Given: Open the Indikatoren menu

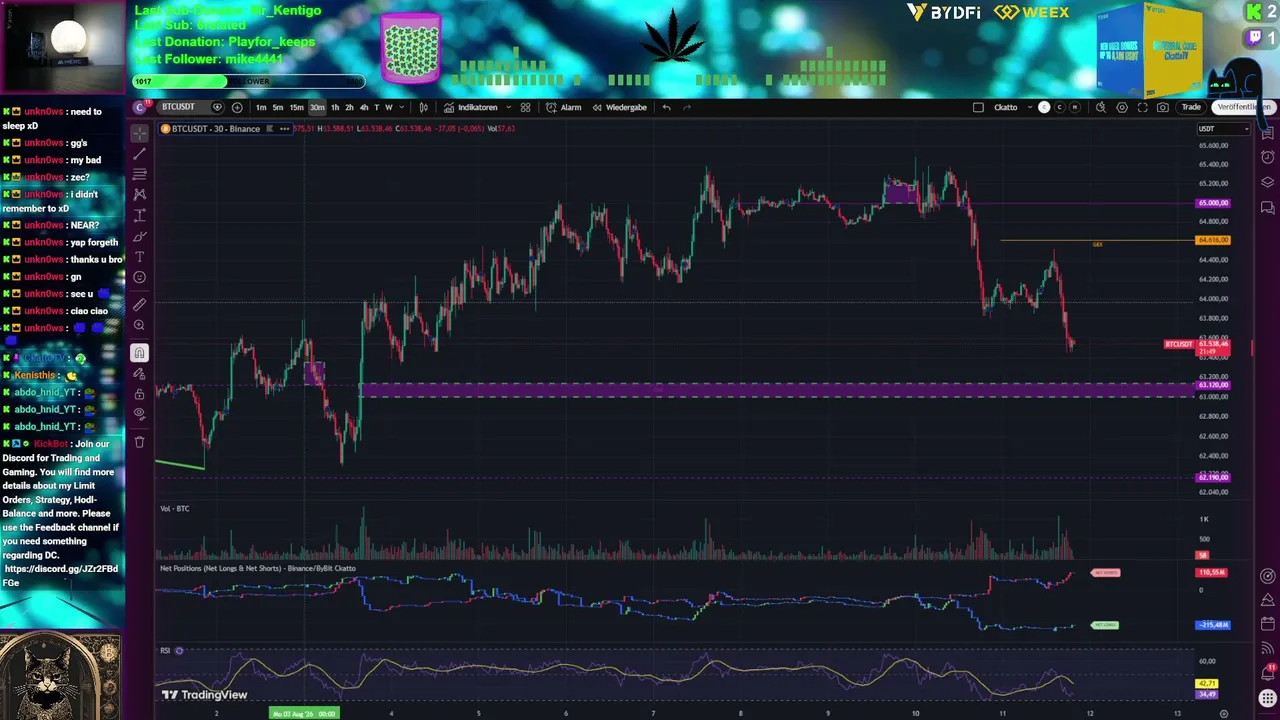Looking at the screenshot, I should point(471,107).
